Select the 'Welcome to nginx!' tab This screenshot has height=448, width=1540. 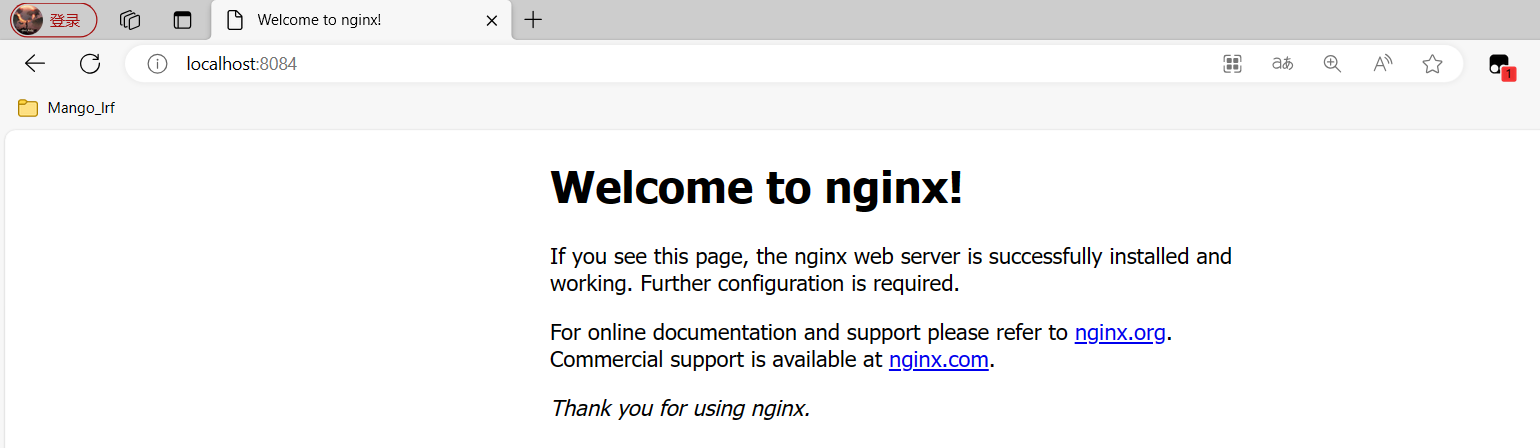pyautogui.click(x=362, y=20)
